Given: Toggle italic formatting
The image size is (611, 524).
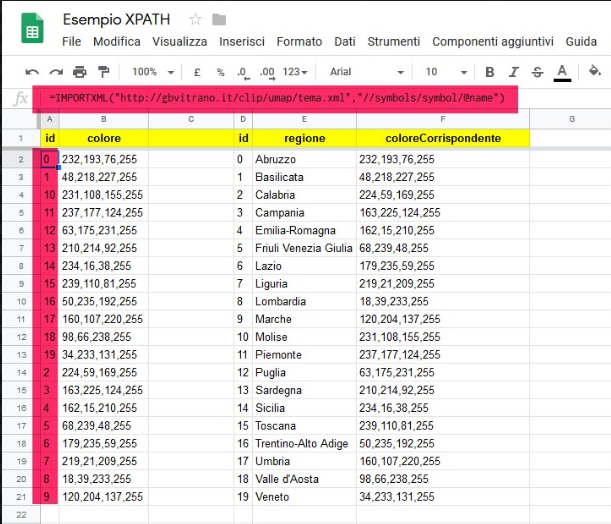Looking at the screenshot, I should pos(513,72).
